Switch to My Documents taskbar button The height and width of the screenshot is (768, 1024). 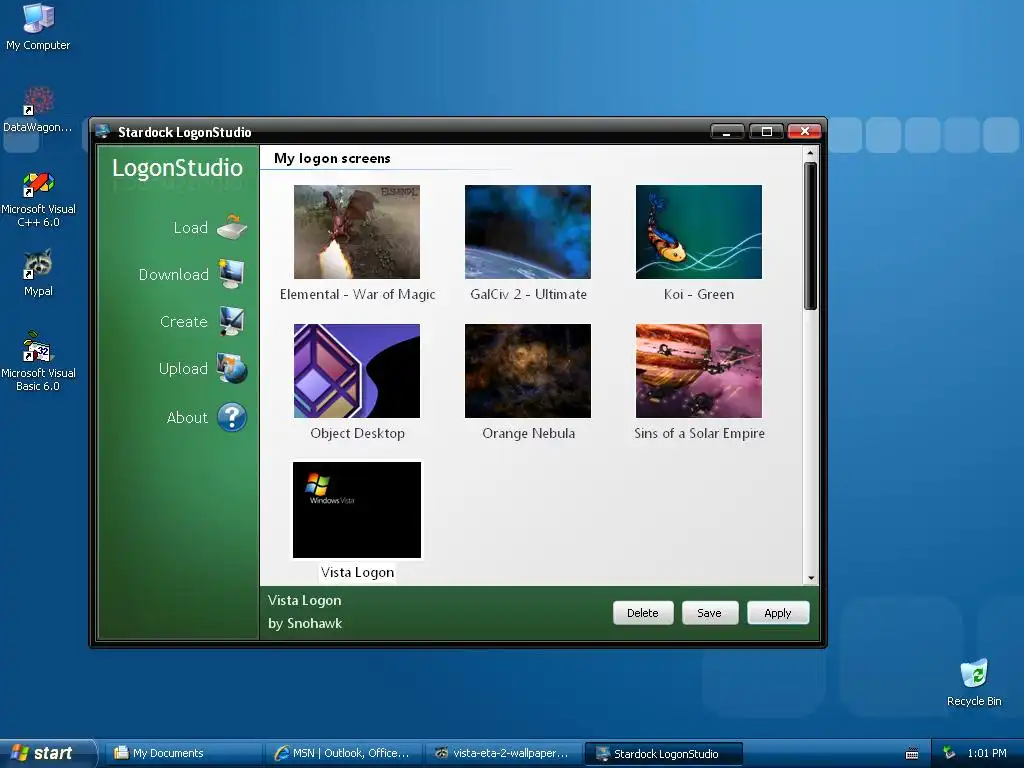tap(183, 754)
